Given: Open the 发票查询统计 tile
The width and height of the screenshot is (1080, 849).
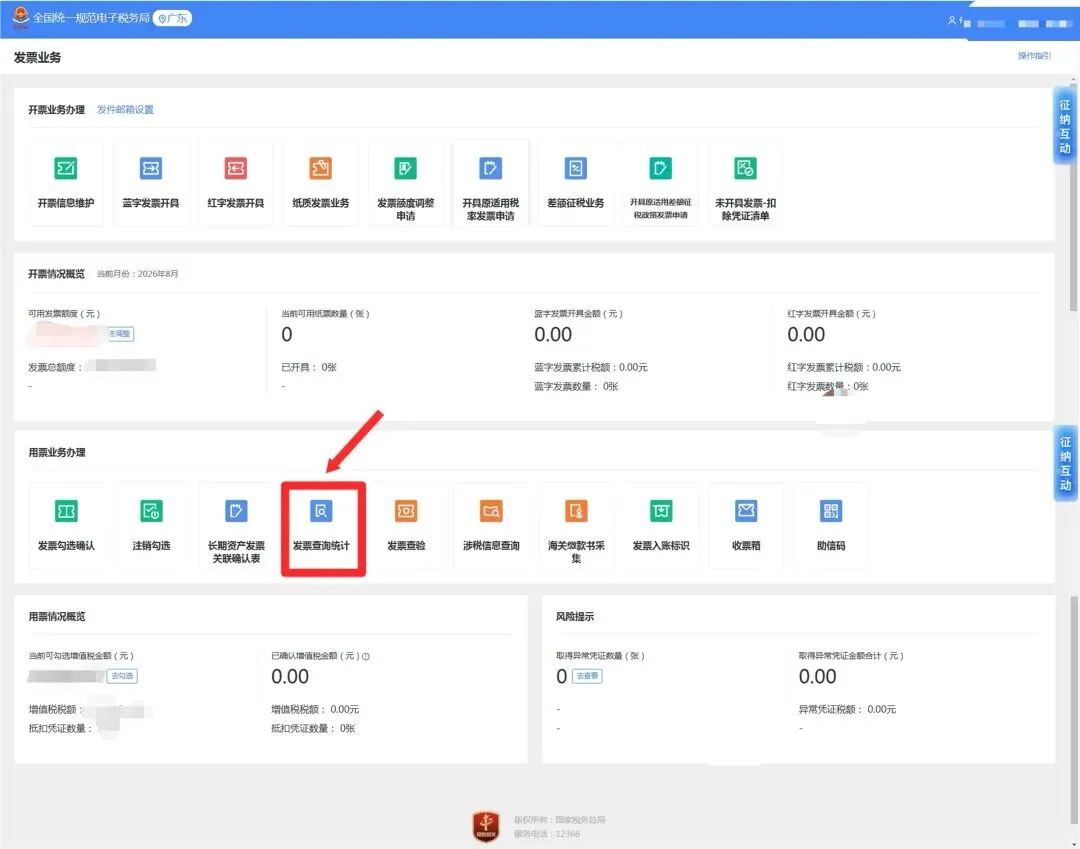Looking at the screenshot, I should (x=321, y=525).
